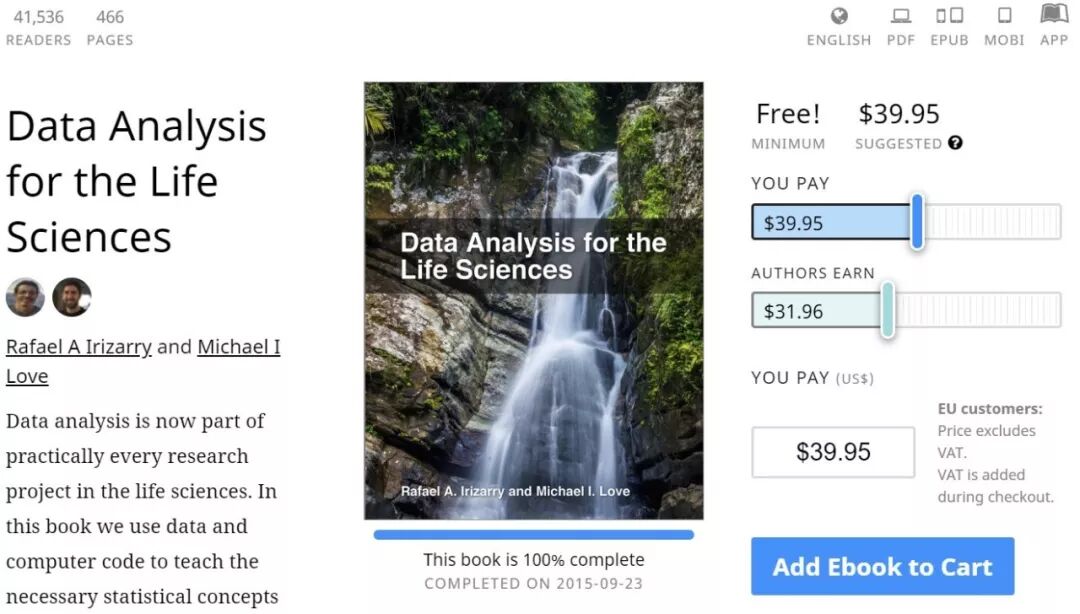Click the You Pay US$ price input
Screen dimensions: 1080x614
point(833,452)
